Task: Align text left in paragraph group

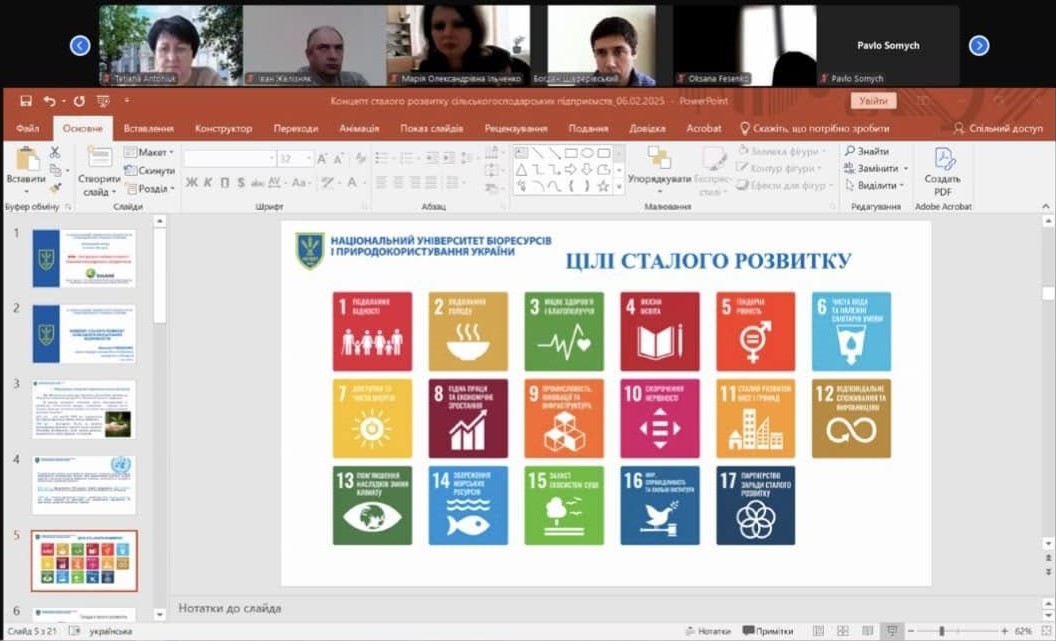Action: coord(382,182)
